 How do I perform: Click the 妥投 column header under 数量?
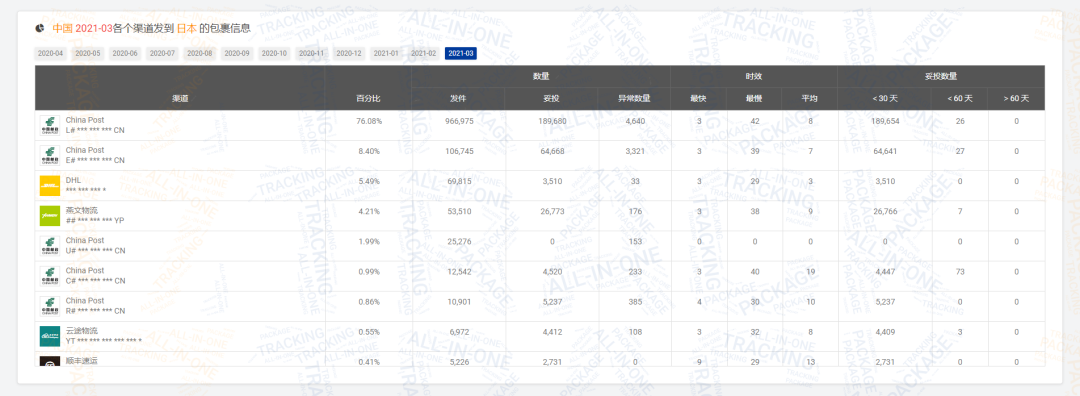(x=552, y=98)
